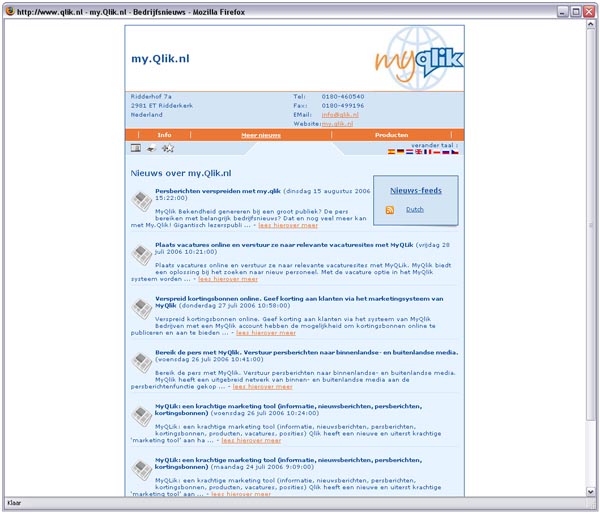
Task: Click the first page-view icon left of the printer
Action: point(135,148)
